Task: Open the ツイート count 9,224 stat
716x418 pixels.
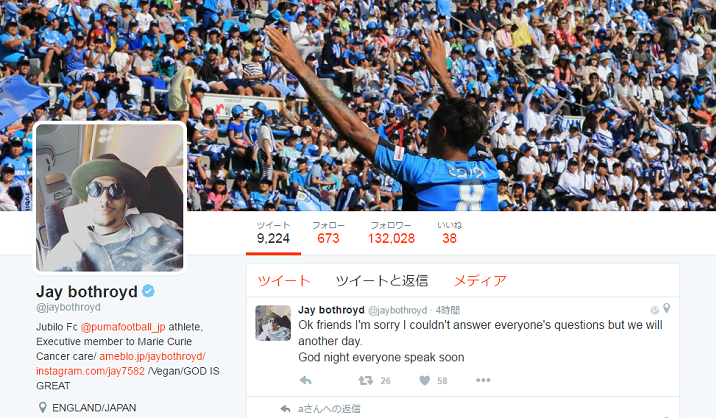Action: [273, 232]
